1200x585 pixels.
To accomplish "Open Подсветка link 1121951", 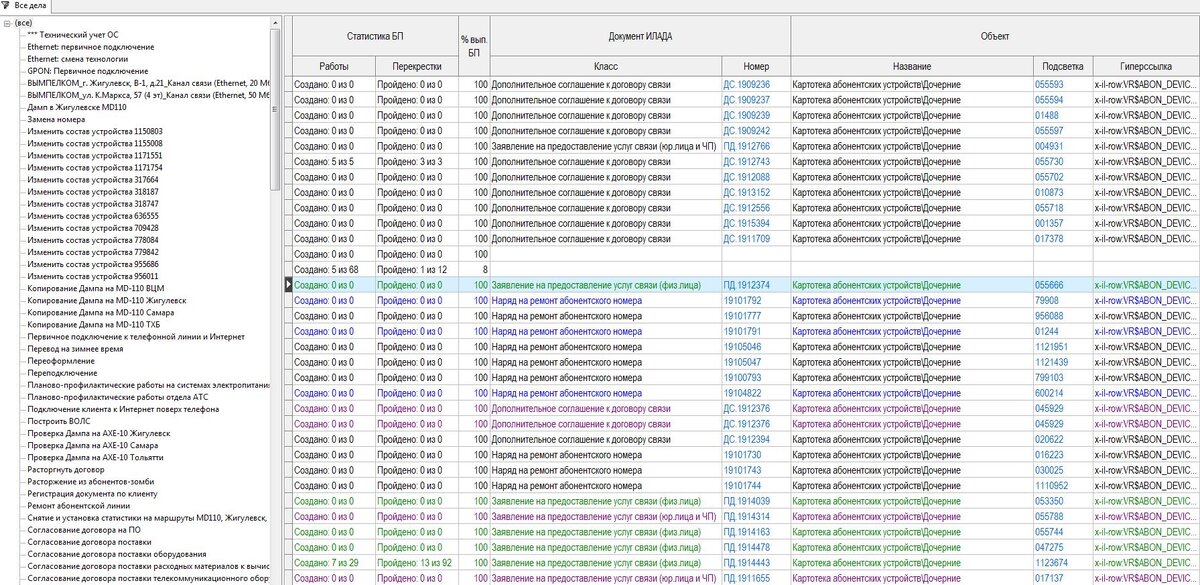I will (x=1052, y=346).
